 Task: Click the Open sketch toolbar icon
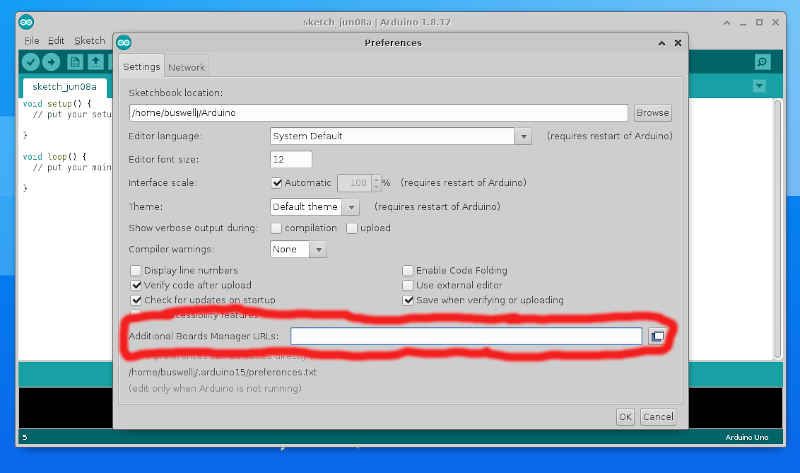tap(95, 62)
